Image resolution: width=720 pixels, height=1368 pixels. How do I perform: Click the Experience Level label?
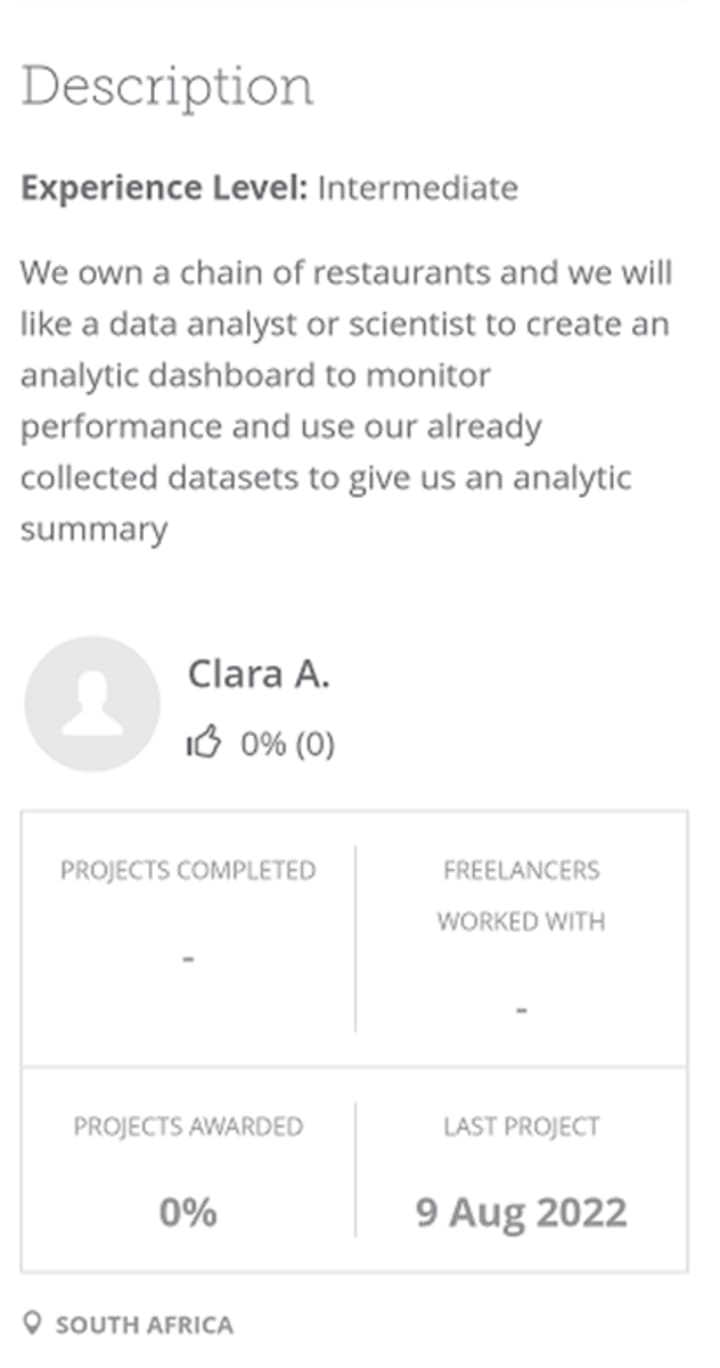(164, 188)
